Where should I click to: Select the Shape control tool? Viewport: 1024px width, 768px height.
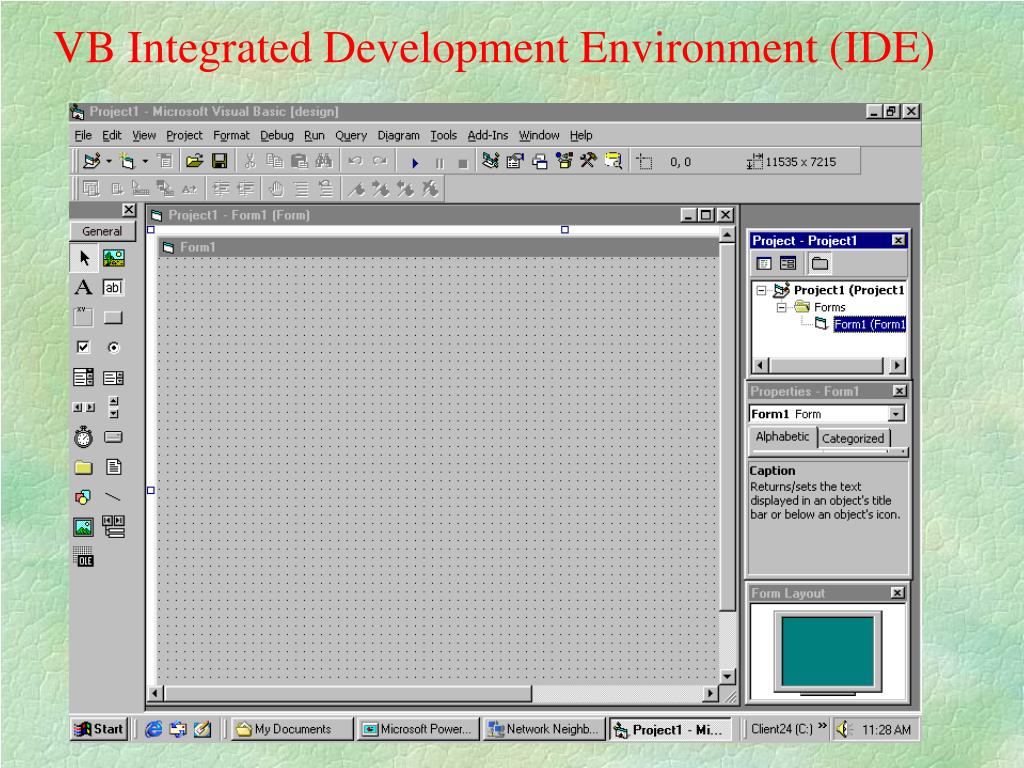[84, 497]
